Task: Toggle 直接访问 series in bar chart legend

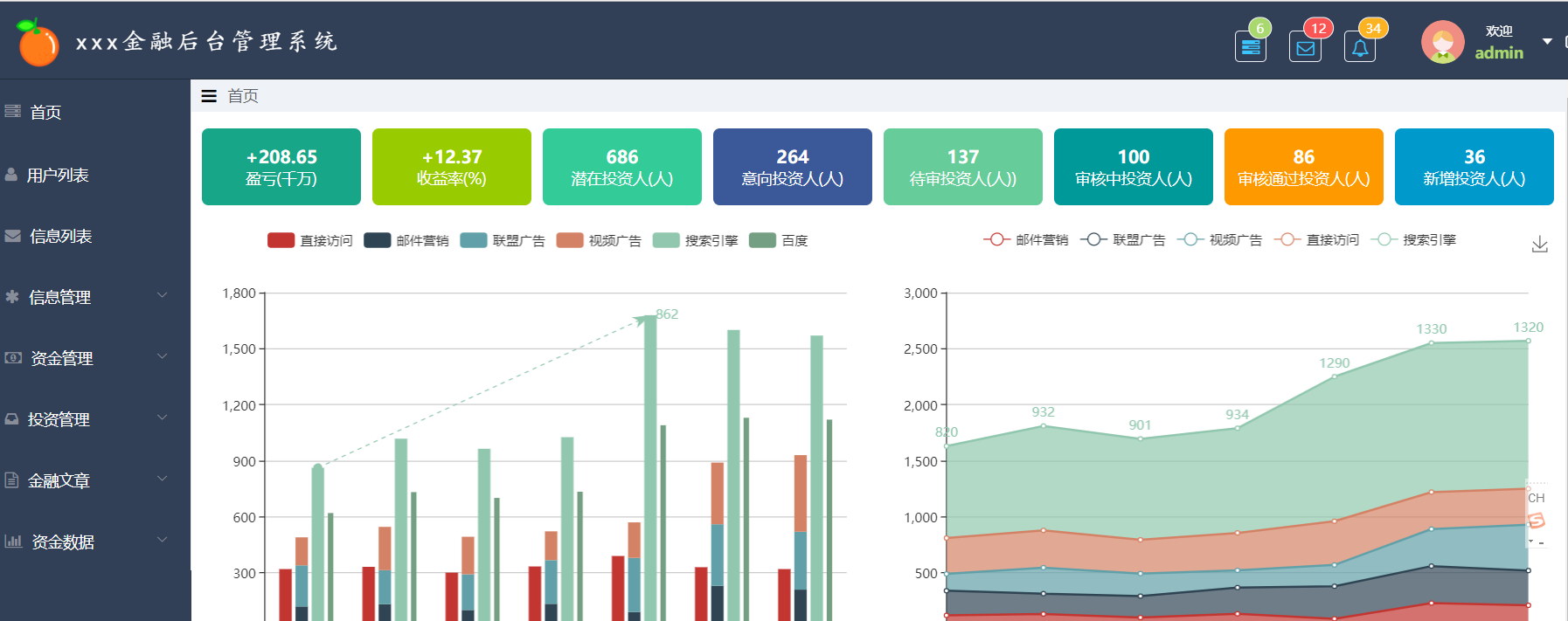Action: (x=310, y=240)
